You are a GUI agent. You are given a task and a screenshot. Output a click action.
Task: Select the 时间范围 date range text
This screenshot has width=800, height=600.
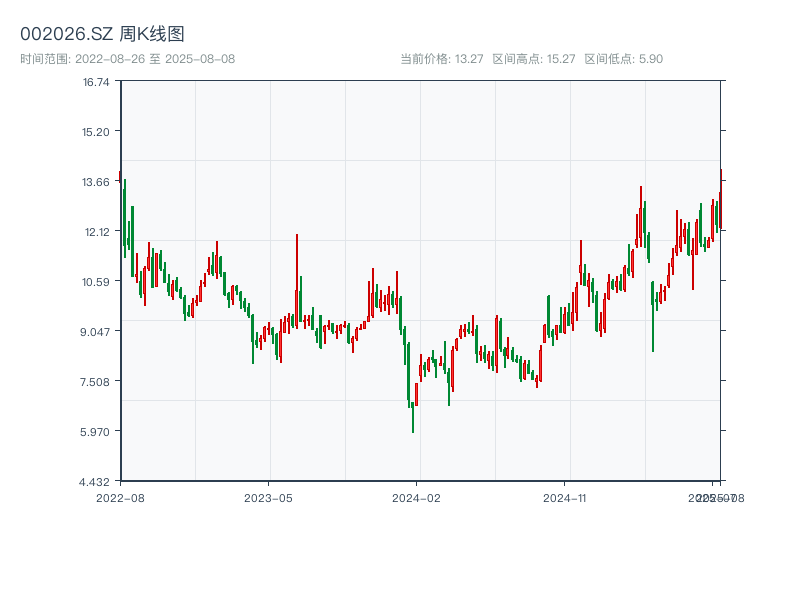pyautogui.click(x=127, y=59)
